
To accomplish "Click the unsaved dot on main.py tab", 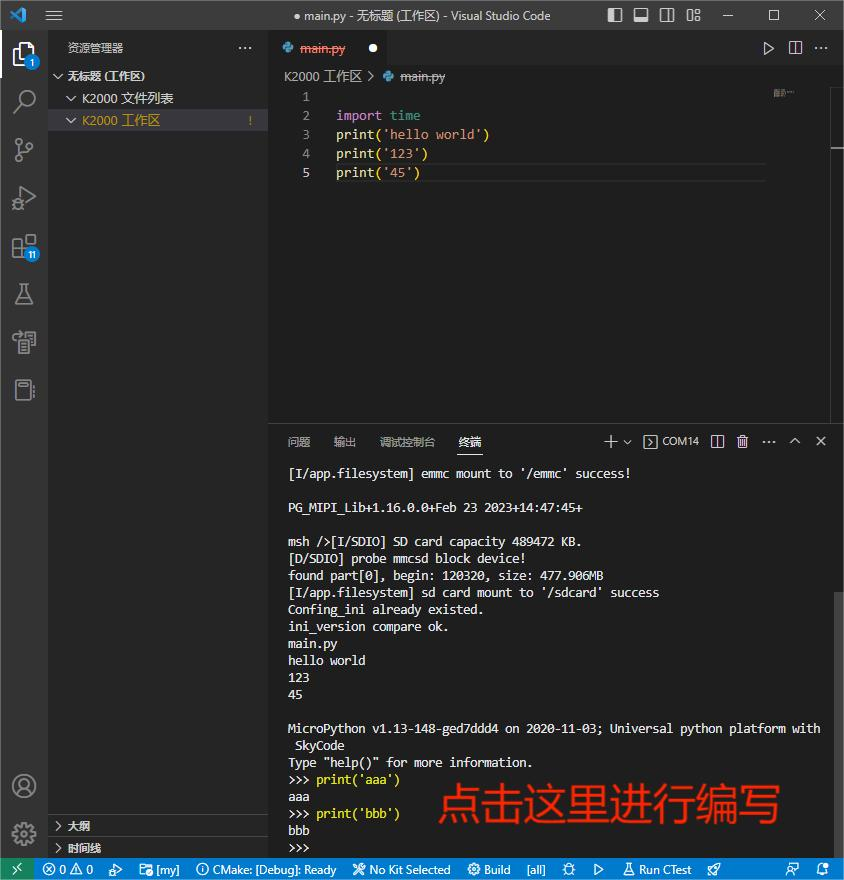I will [x=373, y=48].
